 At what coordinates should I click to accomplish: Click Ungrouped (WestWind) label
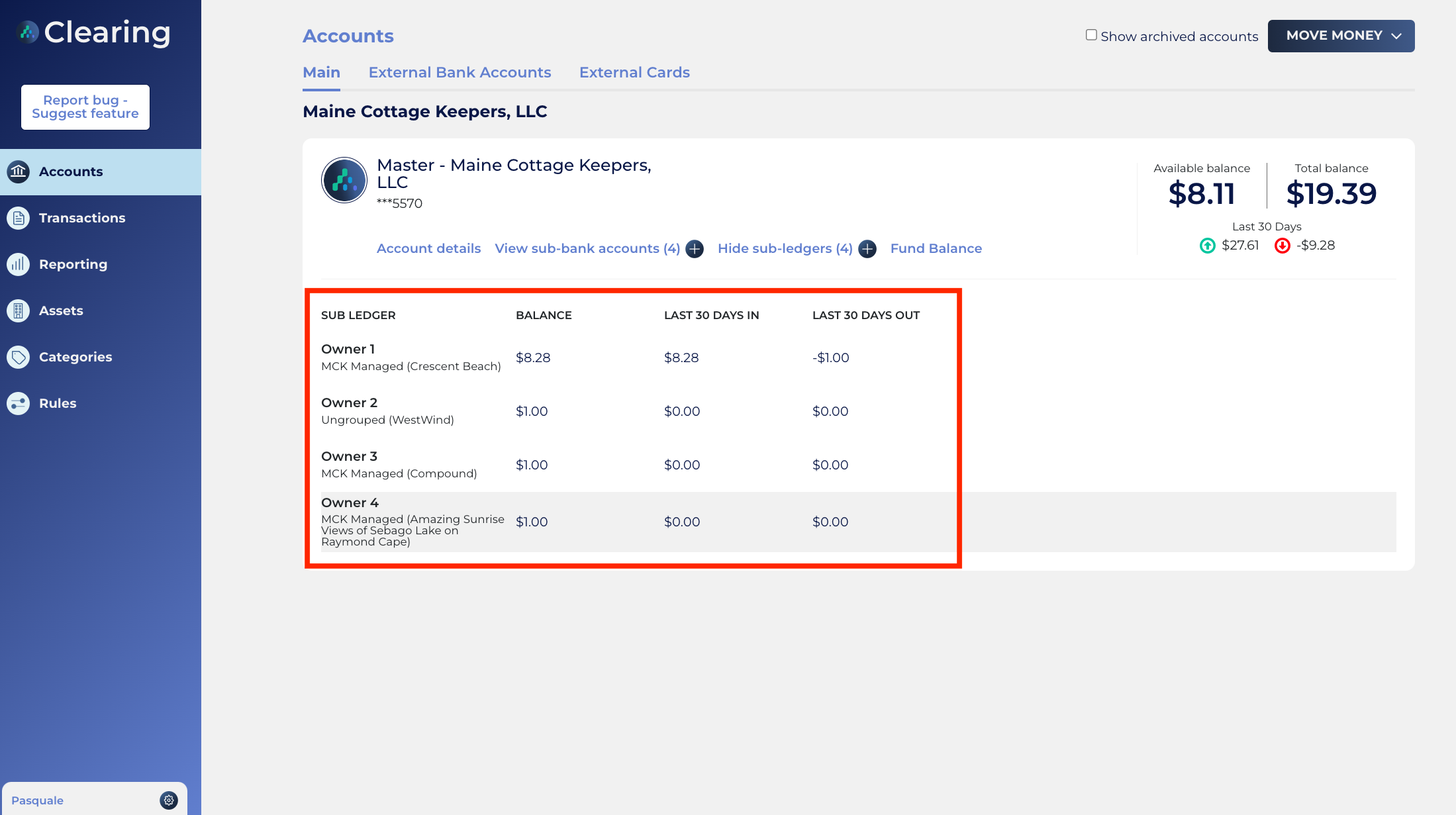click(x=387, y=420)
